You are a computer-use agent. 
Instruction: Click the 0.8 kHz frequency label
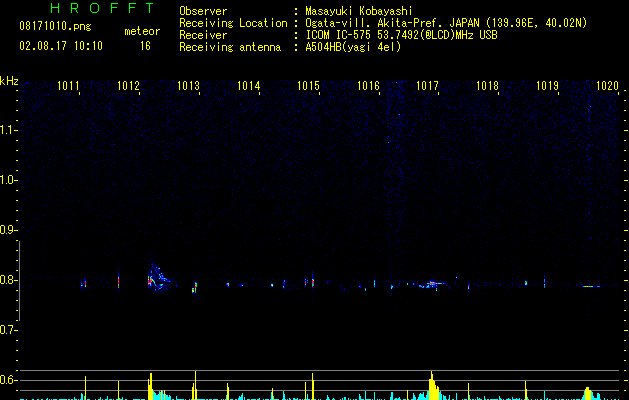(8, 280)
